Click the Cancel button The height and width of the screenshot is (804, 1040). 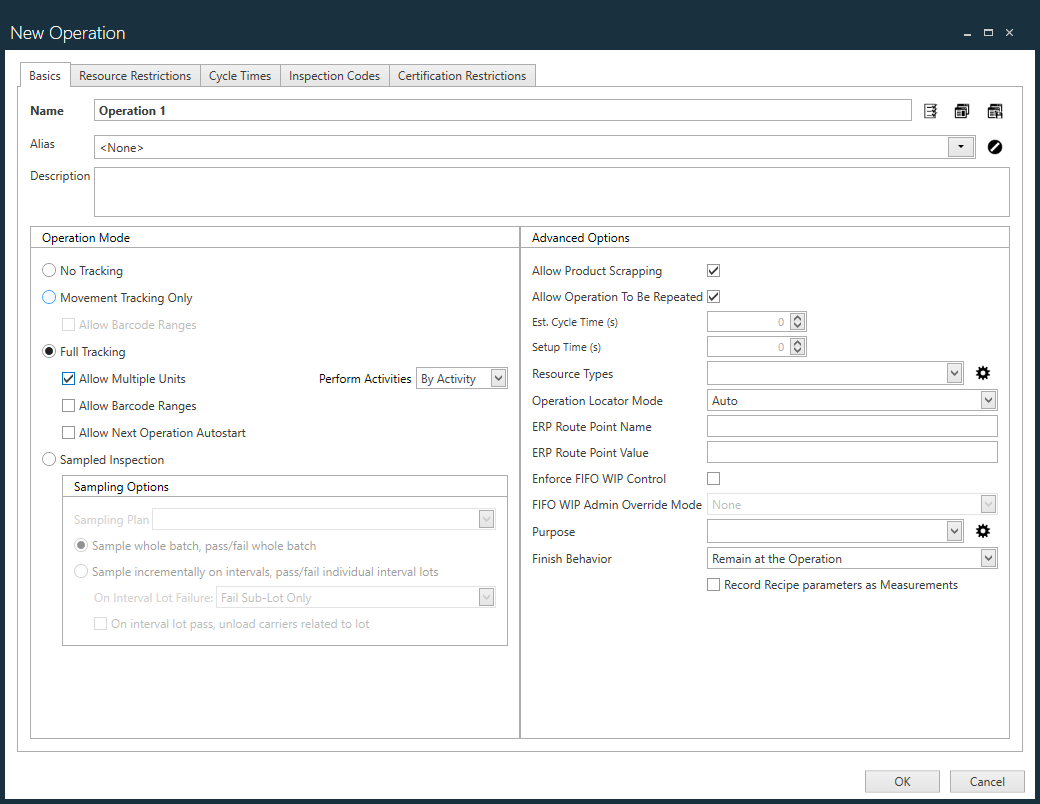[986, 781]
